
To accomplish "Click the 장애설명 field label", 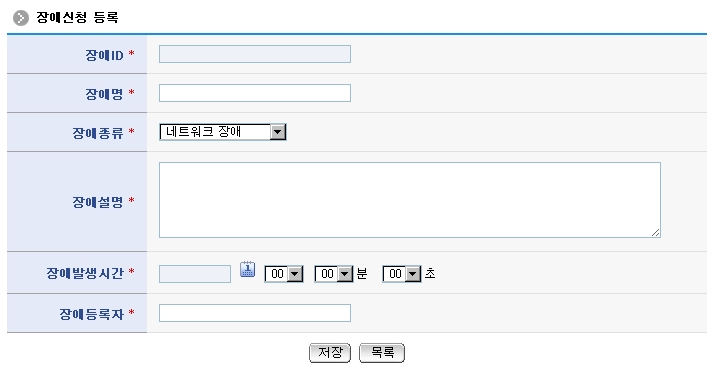I will pos(98,202).
